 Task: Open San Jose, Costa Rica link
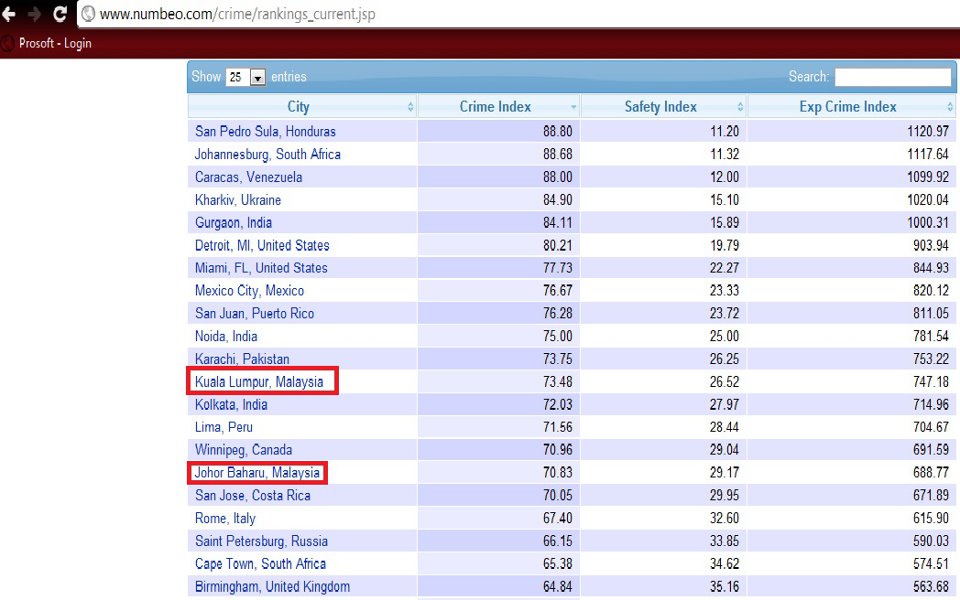point(253,495)
